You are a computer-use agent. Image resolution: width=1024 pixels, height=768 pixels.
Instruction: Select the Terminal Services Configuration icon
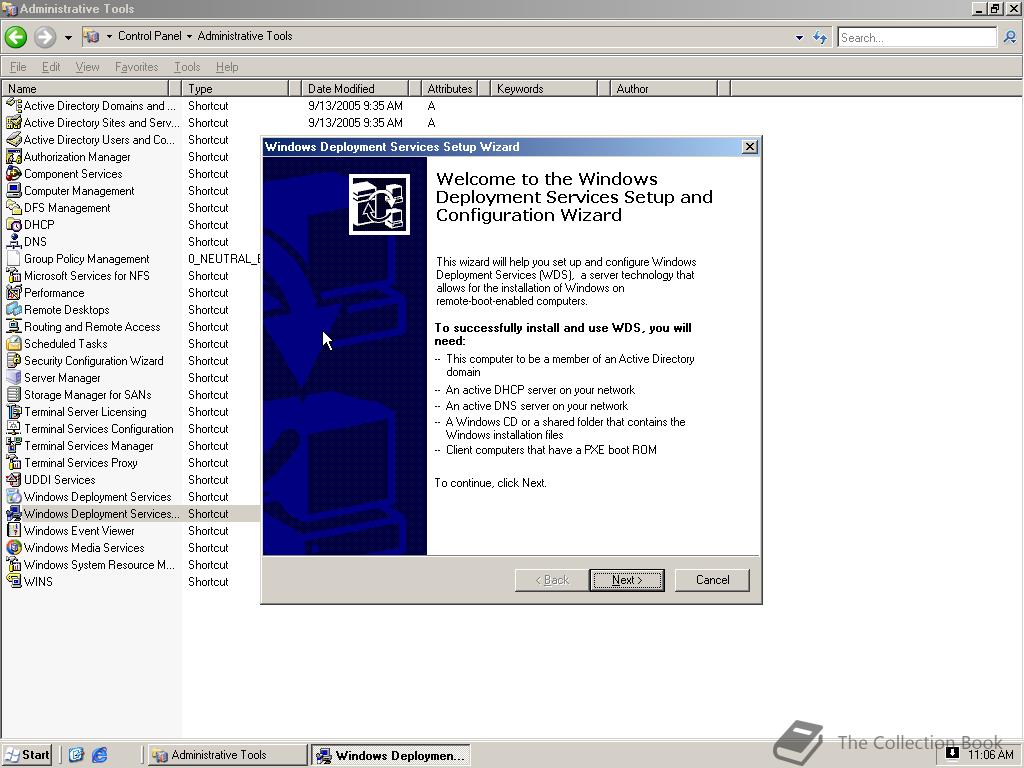click(x=14, y=428)
